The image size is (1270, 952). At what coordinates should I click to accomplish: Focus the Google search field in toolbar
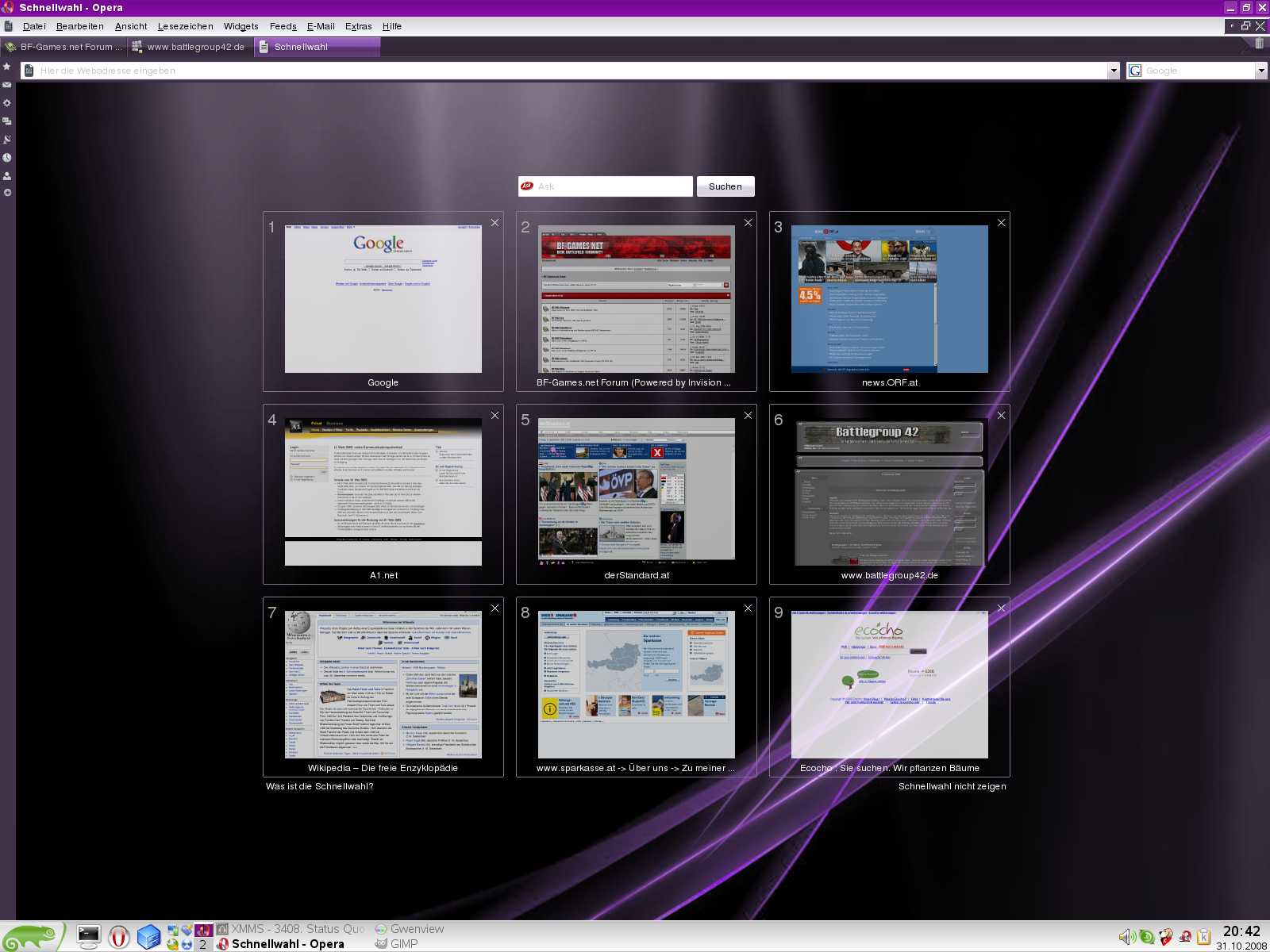click(x=1199, y=71)
